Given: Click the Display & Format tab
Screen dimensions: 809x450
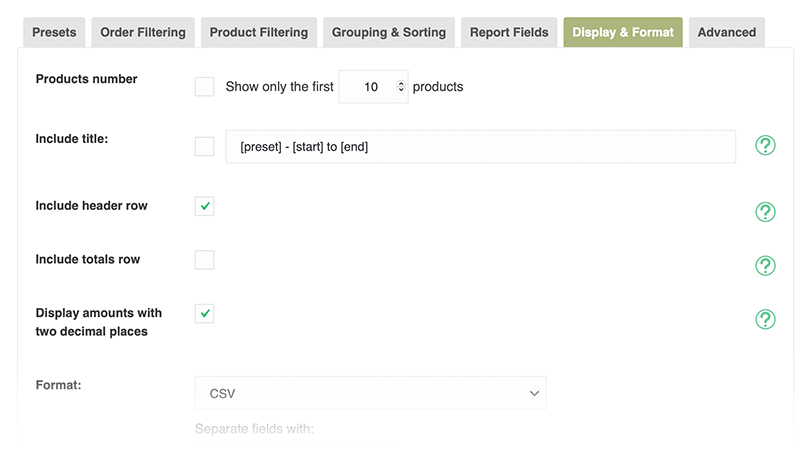Looking at the screenshot, I should (623, 32).
